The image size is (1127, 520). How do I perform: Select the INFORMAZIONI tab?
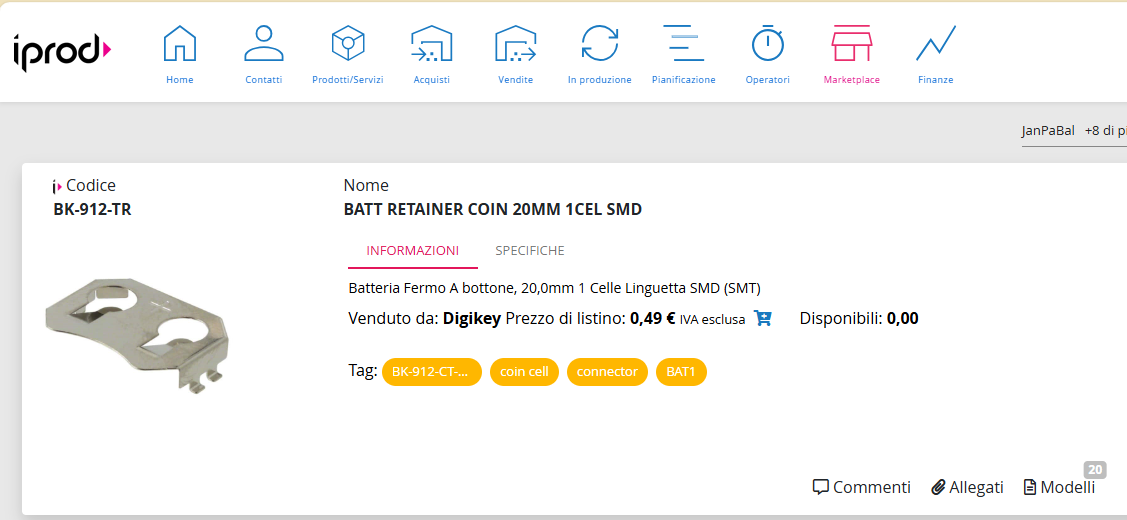(413, 251)
